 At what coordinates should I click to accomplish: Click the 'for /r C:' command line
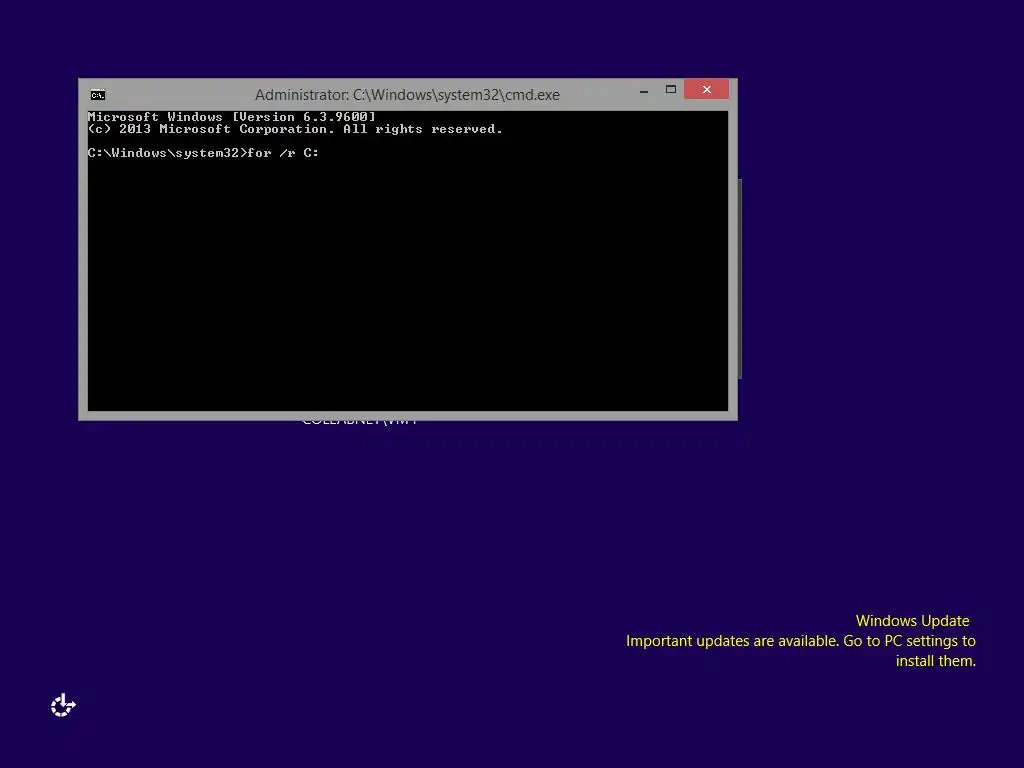(203, 153)
